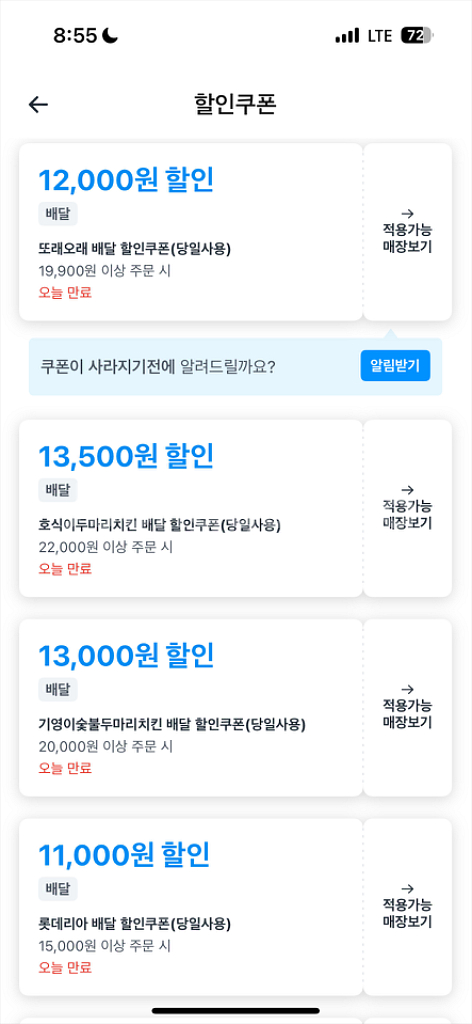This screenshot has height=1024, width=472.
Task: Tap the 할인쿠폰 page title
Action: pos(236,104)
